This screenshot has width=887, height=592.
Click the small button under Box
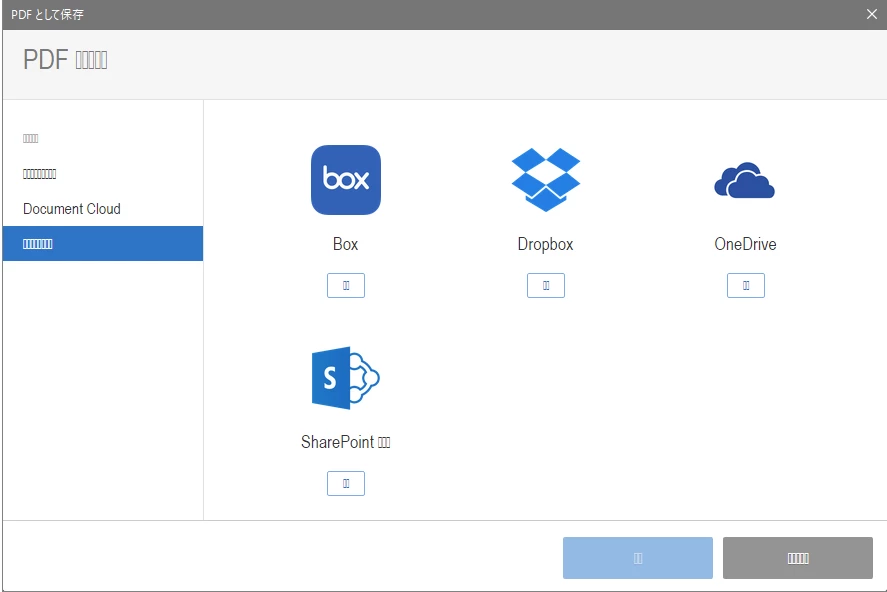(346, 286)
